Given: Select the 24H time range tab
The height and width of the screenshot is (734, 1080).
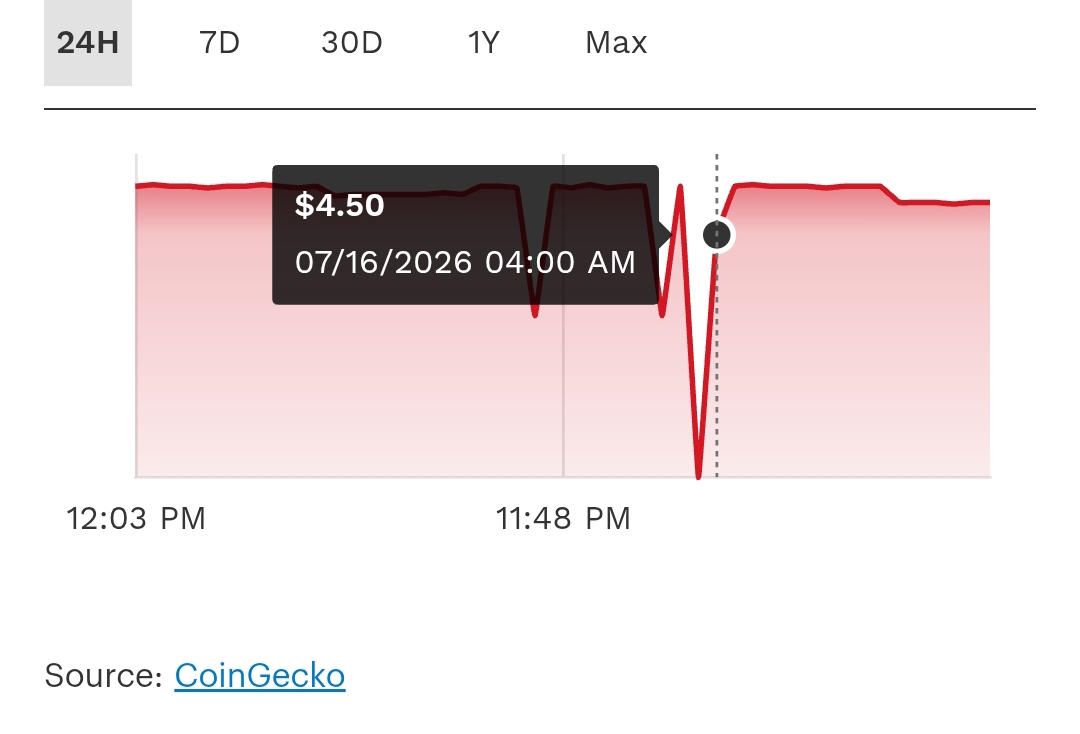Looking at the screenshot, I should [x=87, y=43].
